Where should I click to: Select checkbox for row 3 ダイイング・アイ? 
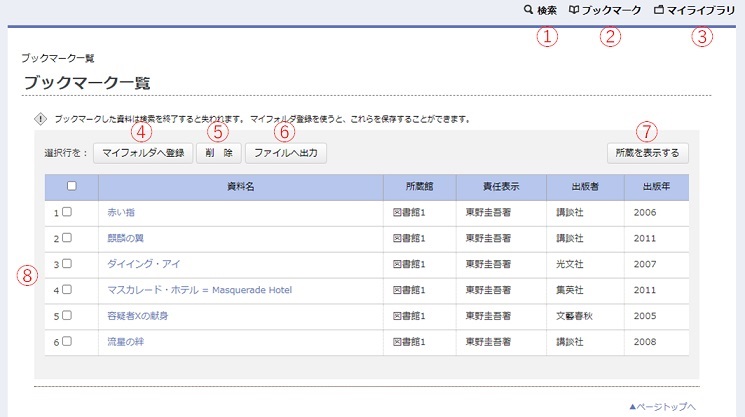[x=67, y=264]
